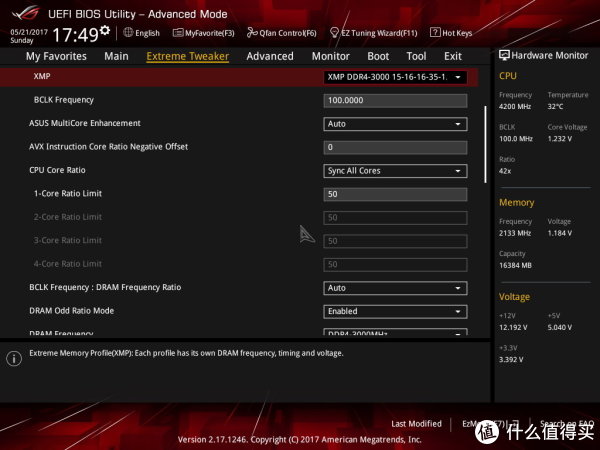Expand CPU Core Ratio dropdown
Image resolution: width=600 pixels, height=450 pixels.
(395, 171)
